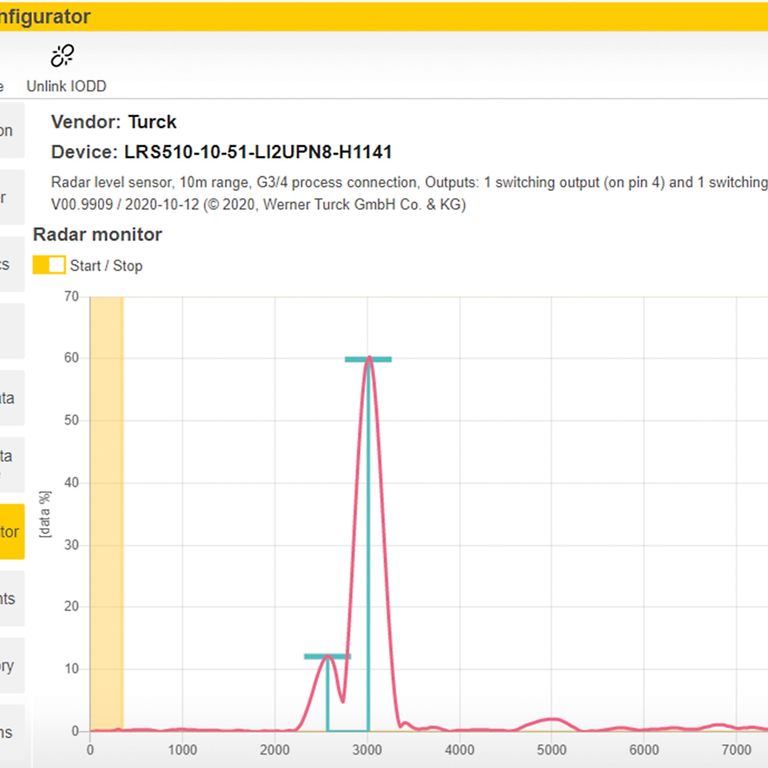Click the teal marker atop the 12% peak

tap(327, 656)
